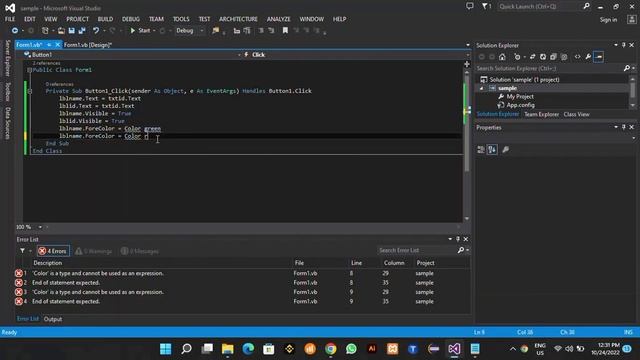
Task: Click the Solution Explorer Home icon
Action: 502,57
